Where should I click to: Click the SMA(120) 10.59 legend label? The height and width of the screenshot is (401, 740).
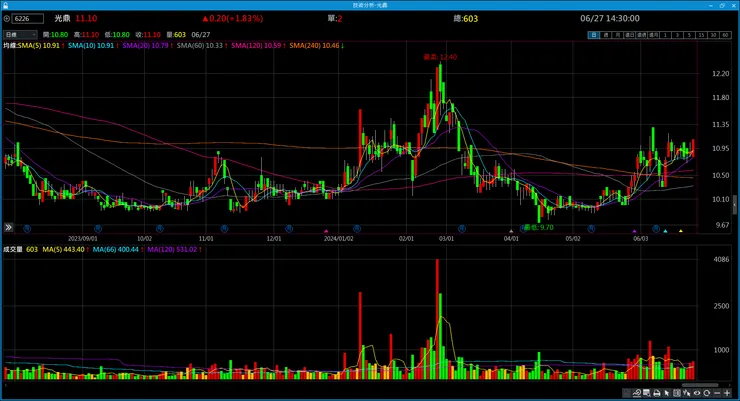(x=256, y=46)
